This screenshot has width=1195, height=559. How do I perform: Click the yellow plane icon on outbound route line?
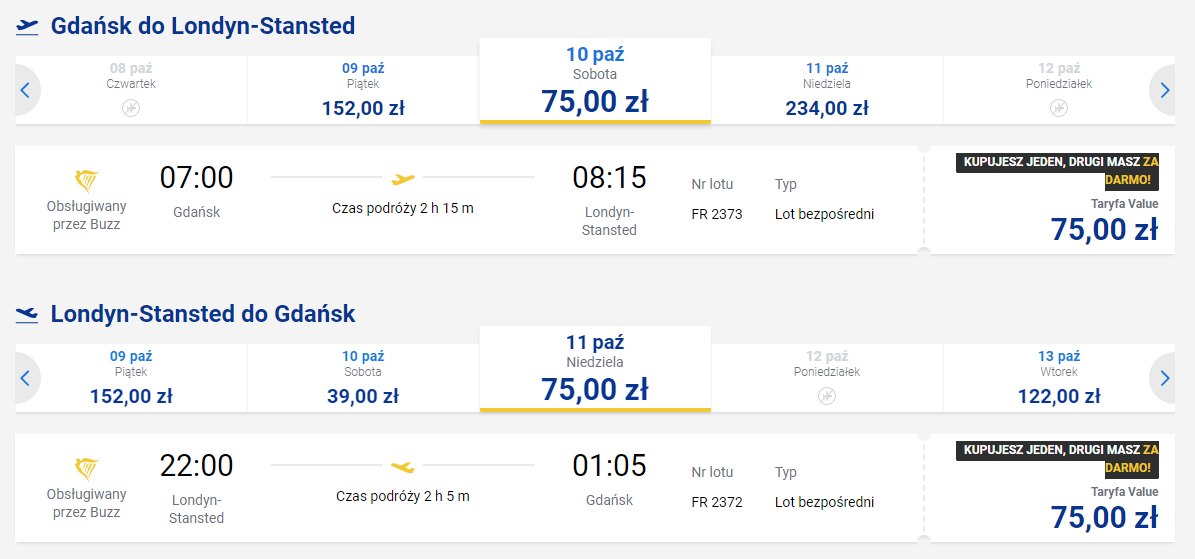(403, 179)
